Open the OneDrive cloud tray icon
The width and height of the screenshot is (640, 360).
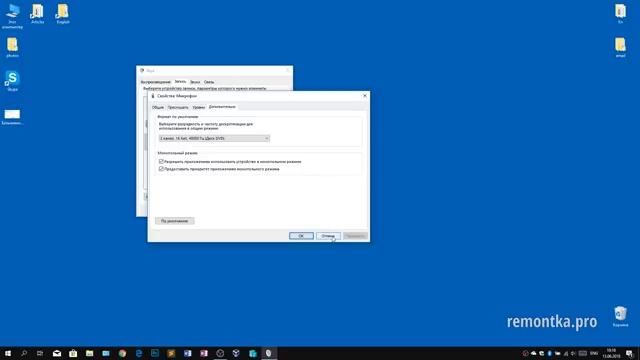533,353
